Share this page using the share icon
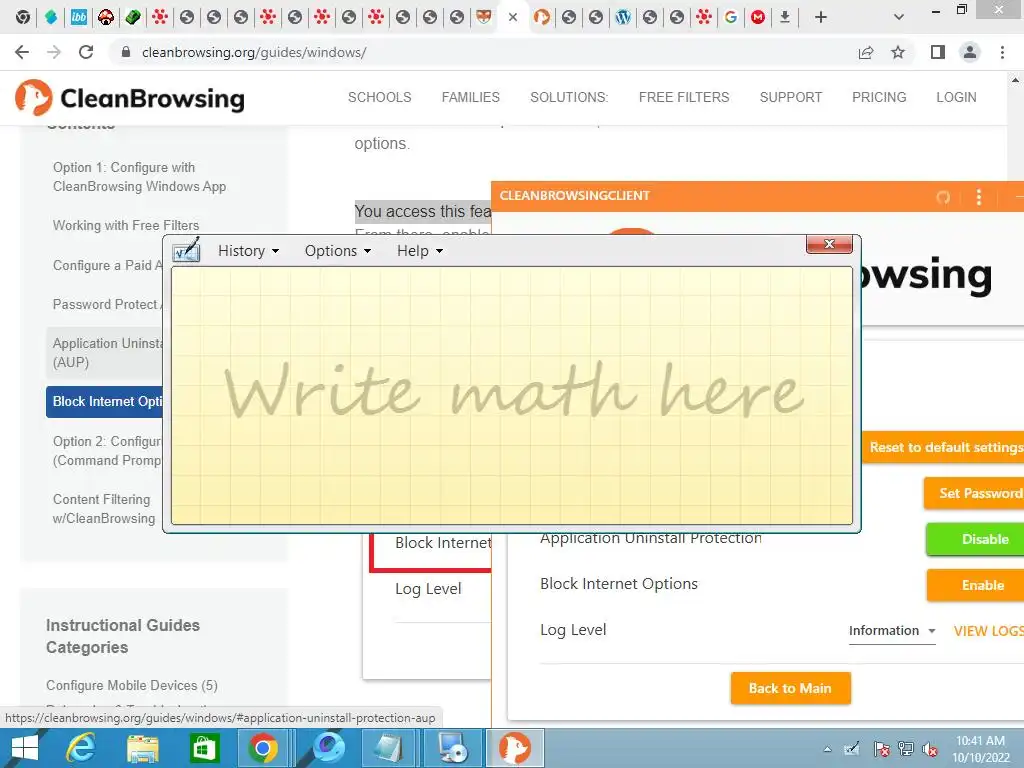The width and height of the screenshot is (1024, 768). pyautogui.click(x=866, y=52)
